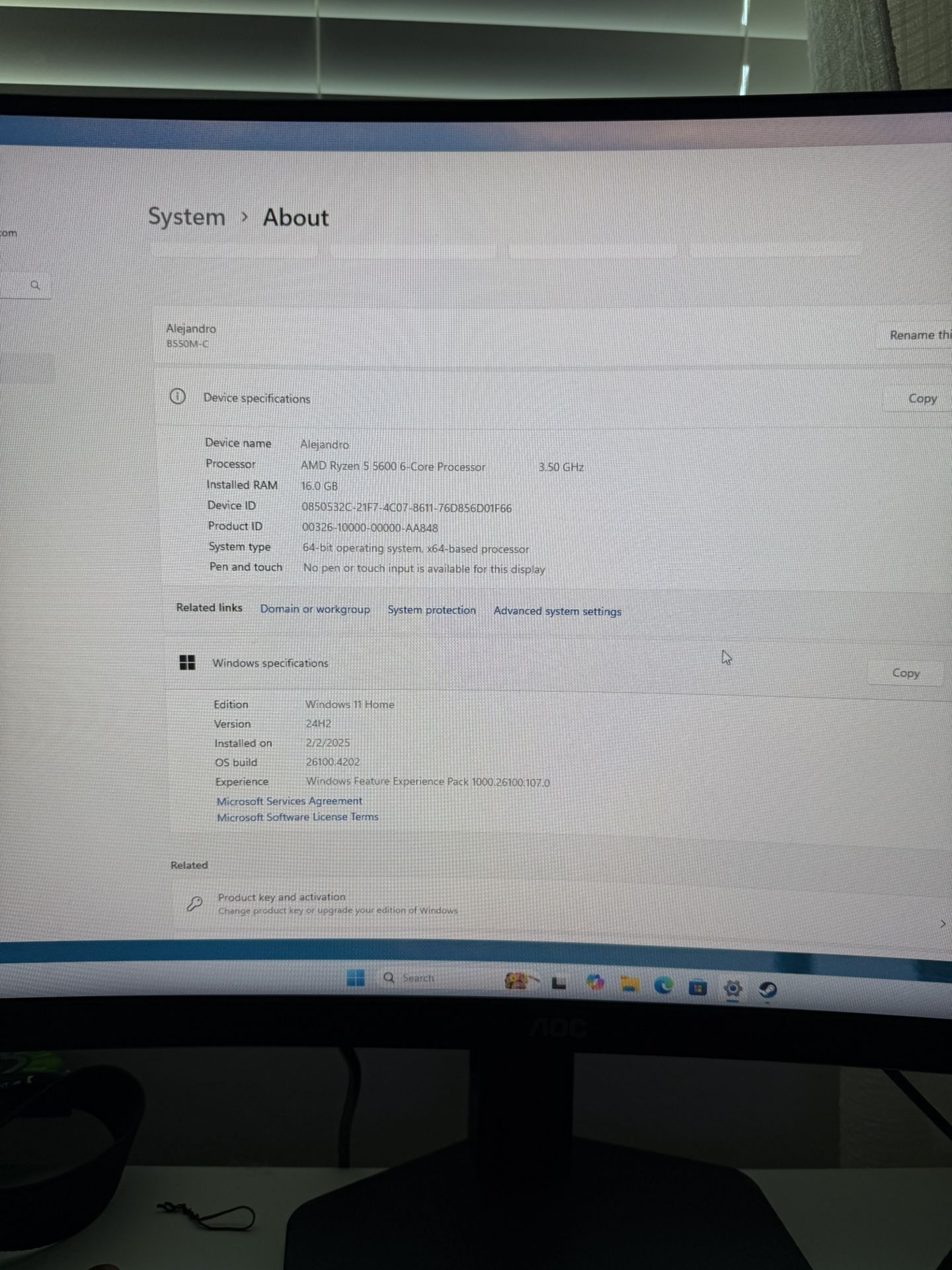Click the About page title

click(x=296, y=218)
